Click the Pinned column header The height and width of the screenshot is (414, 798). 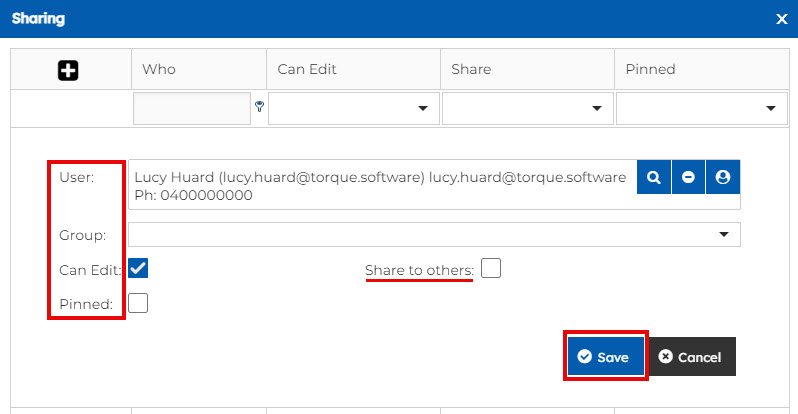tap(650, 70)
